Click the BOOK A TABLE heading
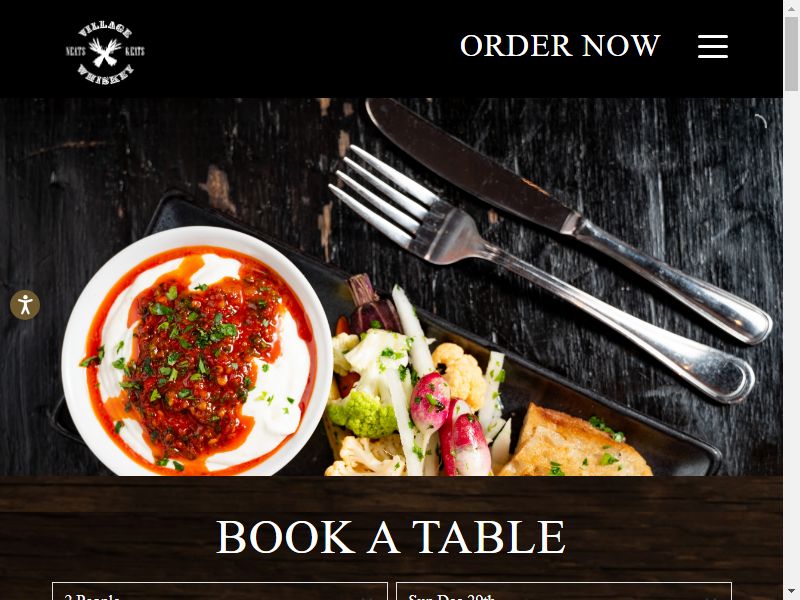Image resolution: width=800 pixels, height=600 pixels. coord(391,537)
